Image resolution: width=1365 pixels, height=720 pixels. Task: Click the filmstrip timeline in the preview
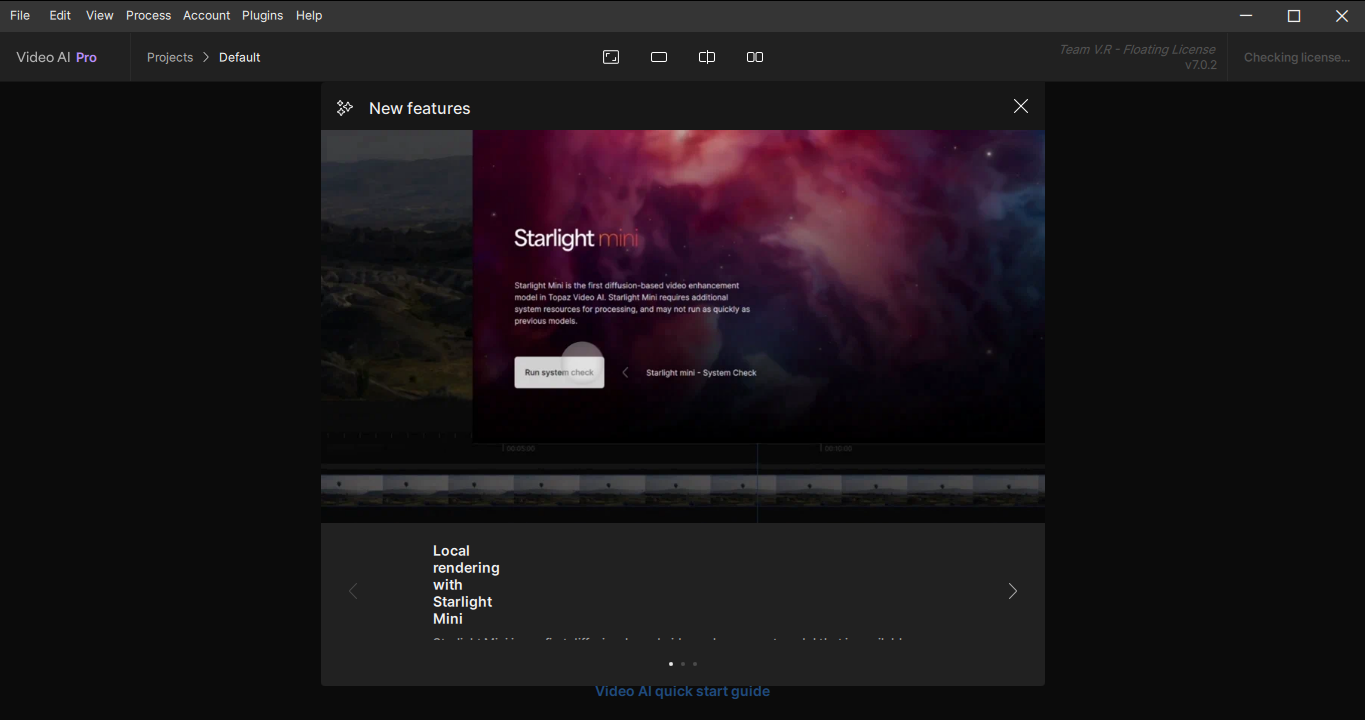[x=683, y=490]
